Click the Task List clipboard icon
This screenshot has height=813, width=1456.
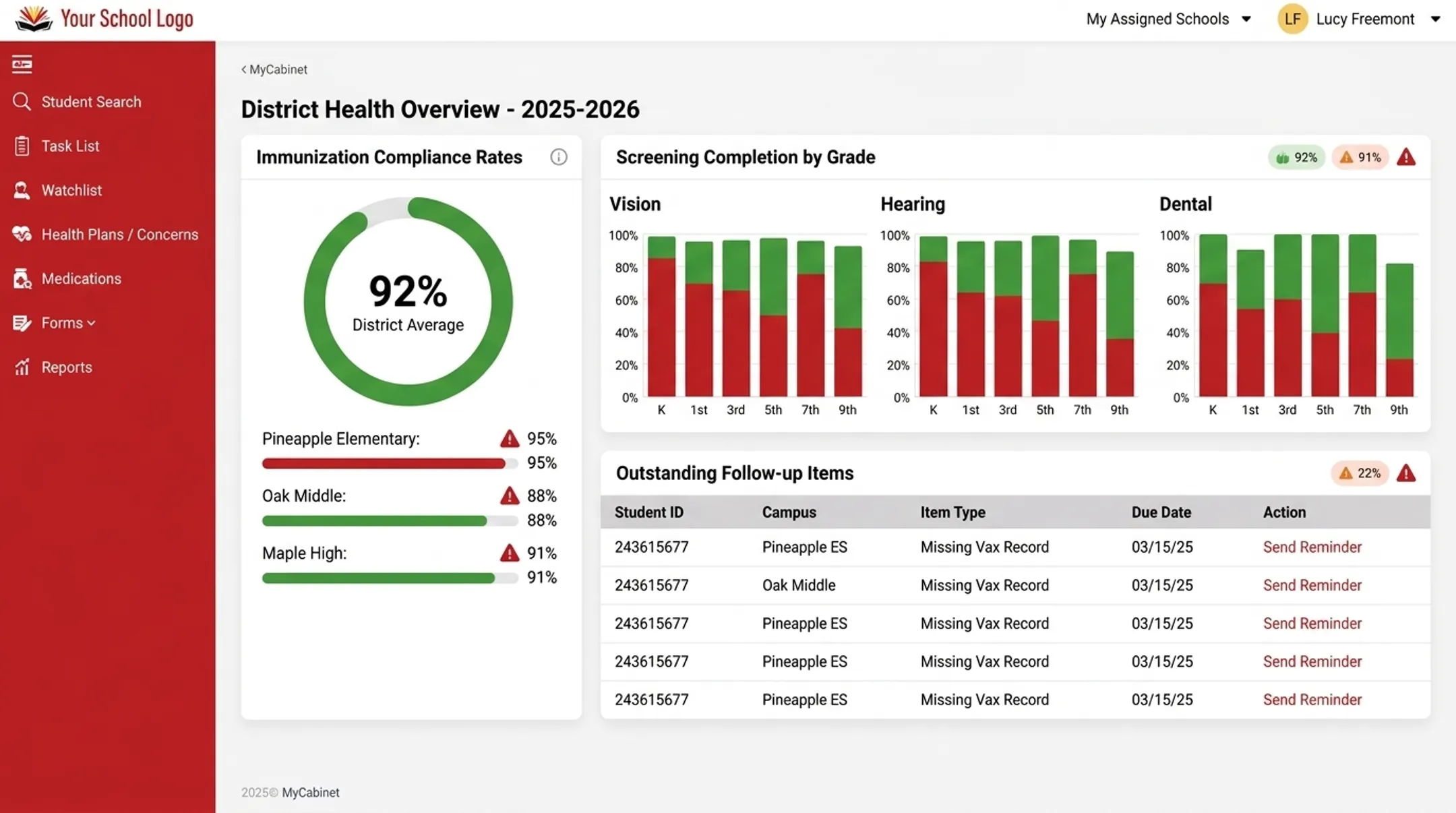pyautogui.click(x=22, y=146)
